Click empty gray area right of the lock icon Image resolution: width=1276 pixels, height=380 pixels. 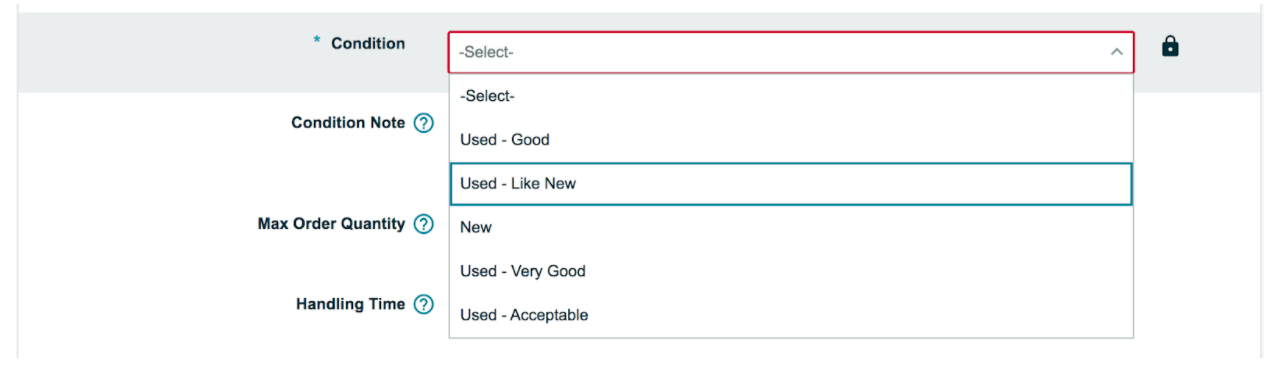[1220, 52]
